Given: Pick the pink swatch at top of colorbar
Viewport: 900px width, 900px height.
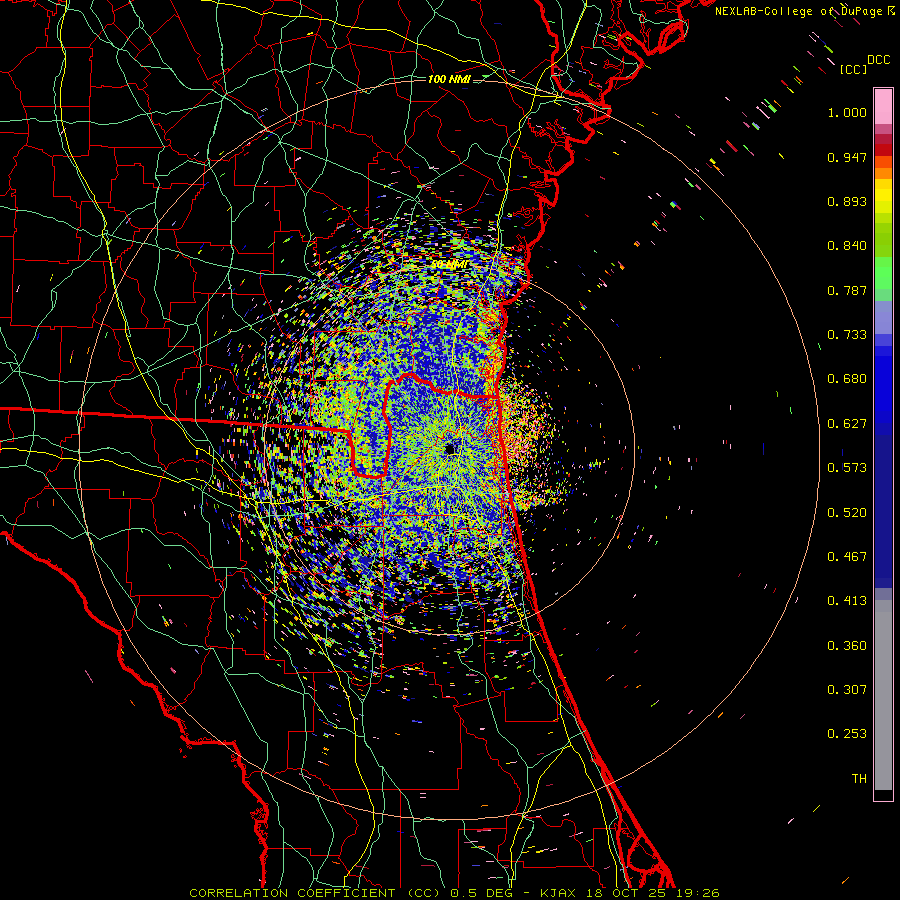Looking at the screenshot, I should [883, 106].
